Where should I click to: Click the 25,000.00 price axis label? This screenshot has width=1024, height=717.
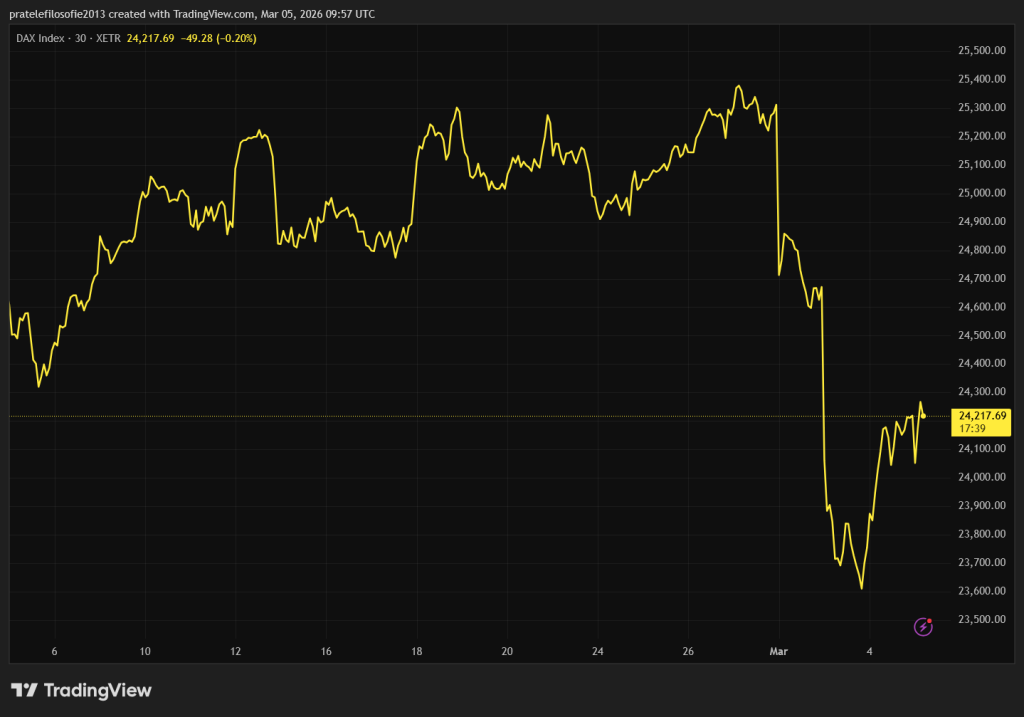point(981,193)
